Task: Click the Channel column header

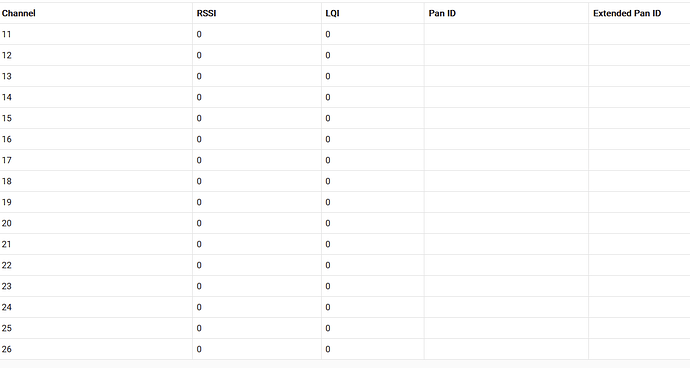Action: (x=18, y=13)
